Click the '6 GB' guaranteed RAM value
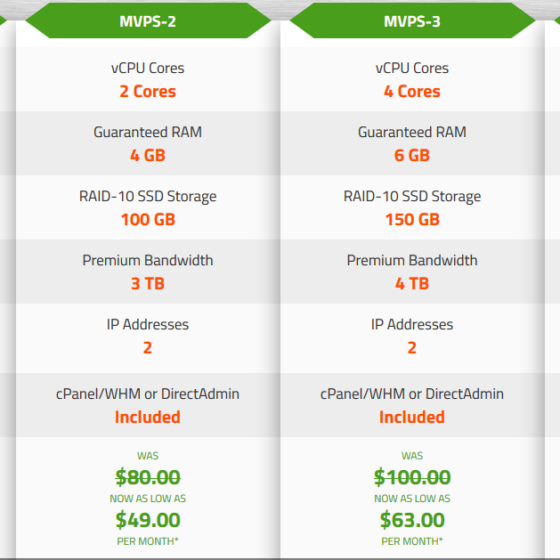 click(412, 155)
